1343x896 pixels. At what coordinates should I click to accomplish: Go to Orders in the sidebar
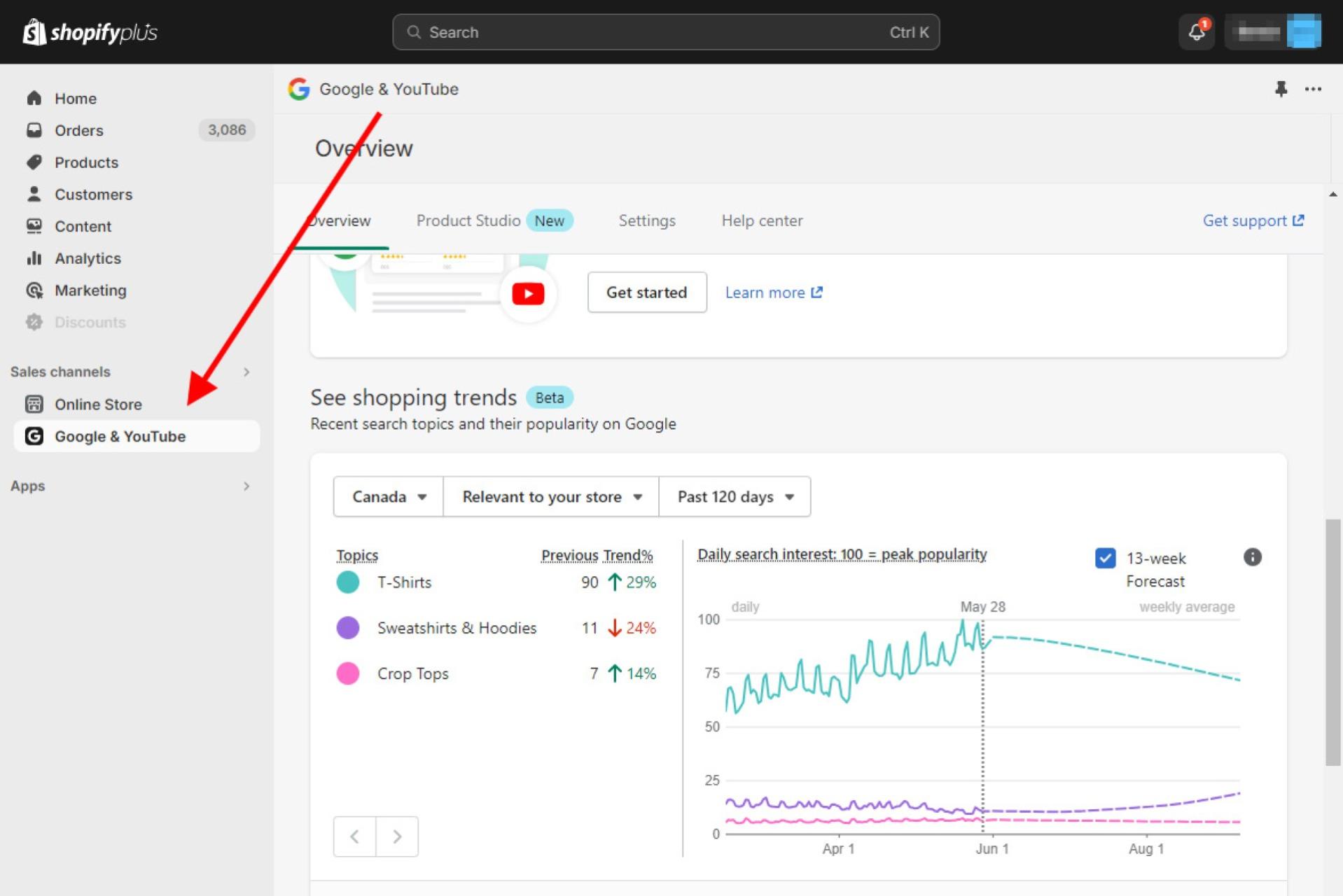78,130
